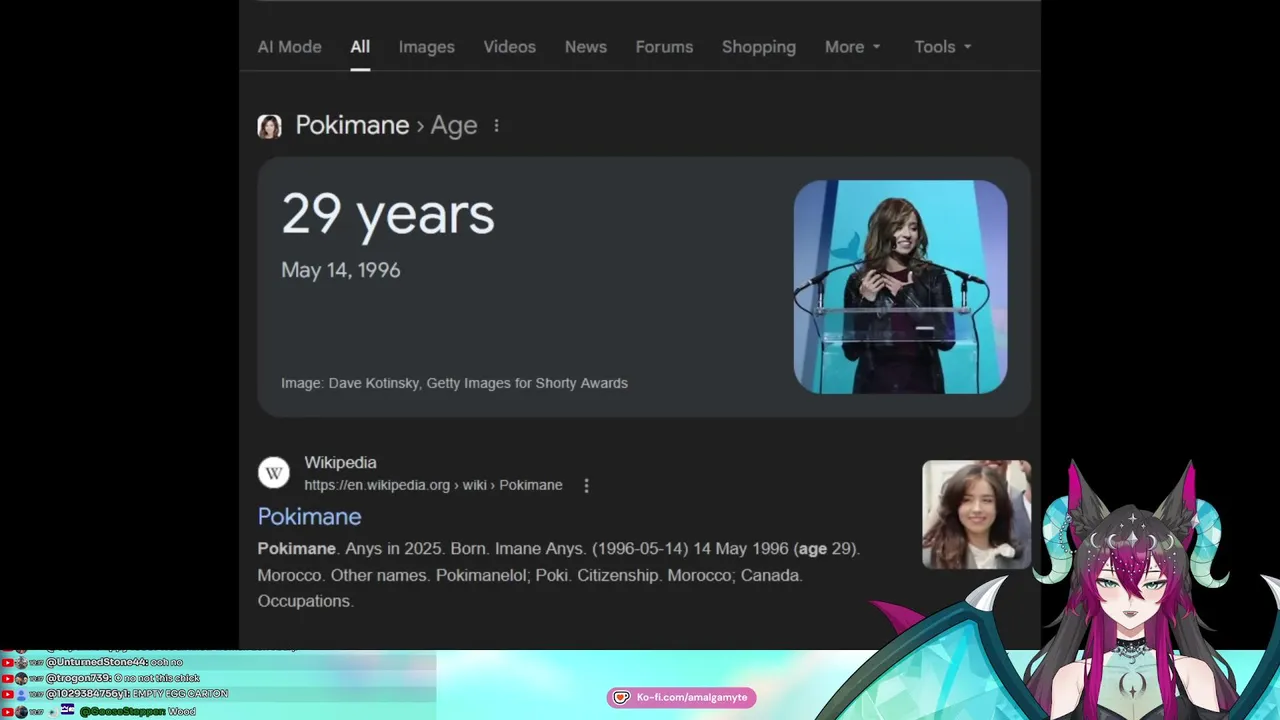
Task: Click the @UnturnedStone44 chat username
Action: 97,662
